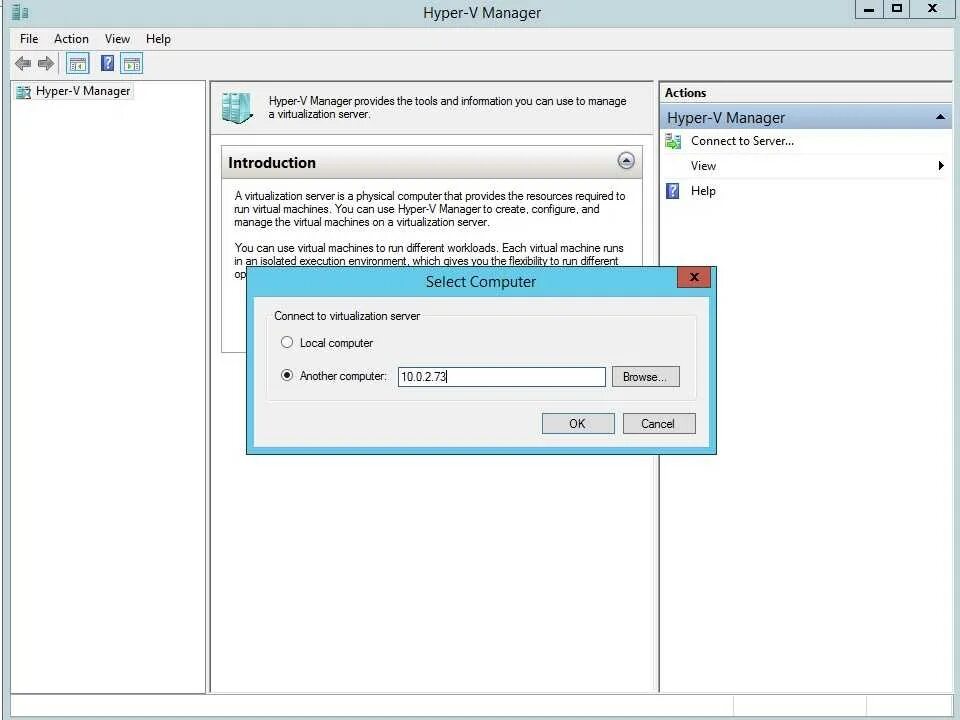
Task: Click Cancel in Select Computer dialog
Action: point(659,424)
